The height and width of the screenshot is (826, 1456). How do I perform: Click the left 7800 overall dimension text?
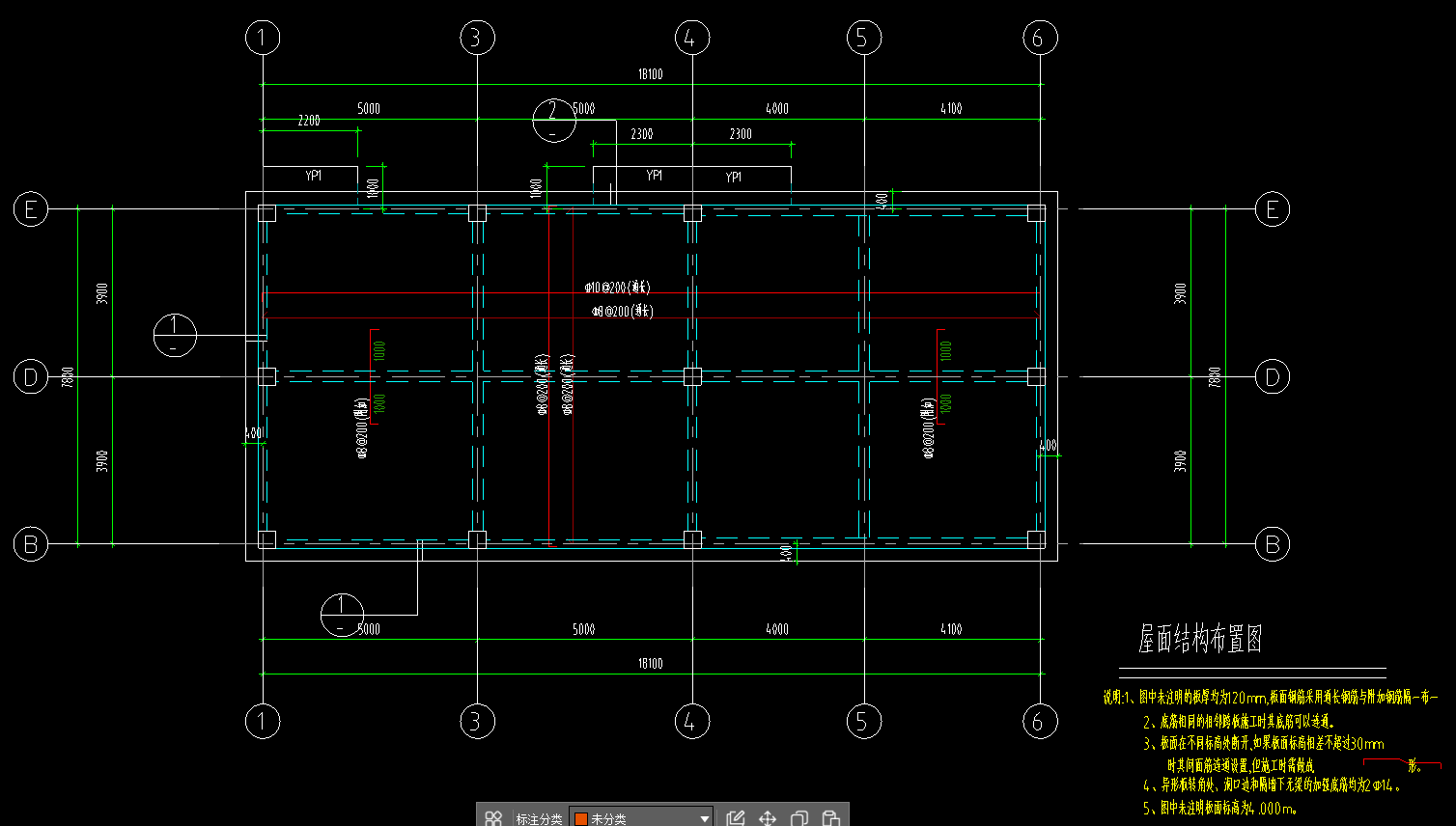[x=68, y=376]
